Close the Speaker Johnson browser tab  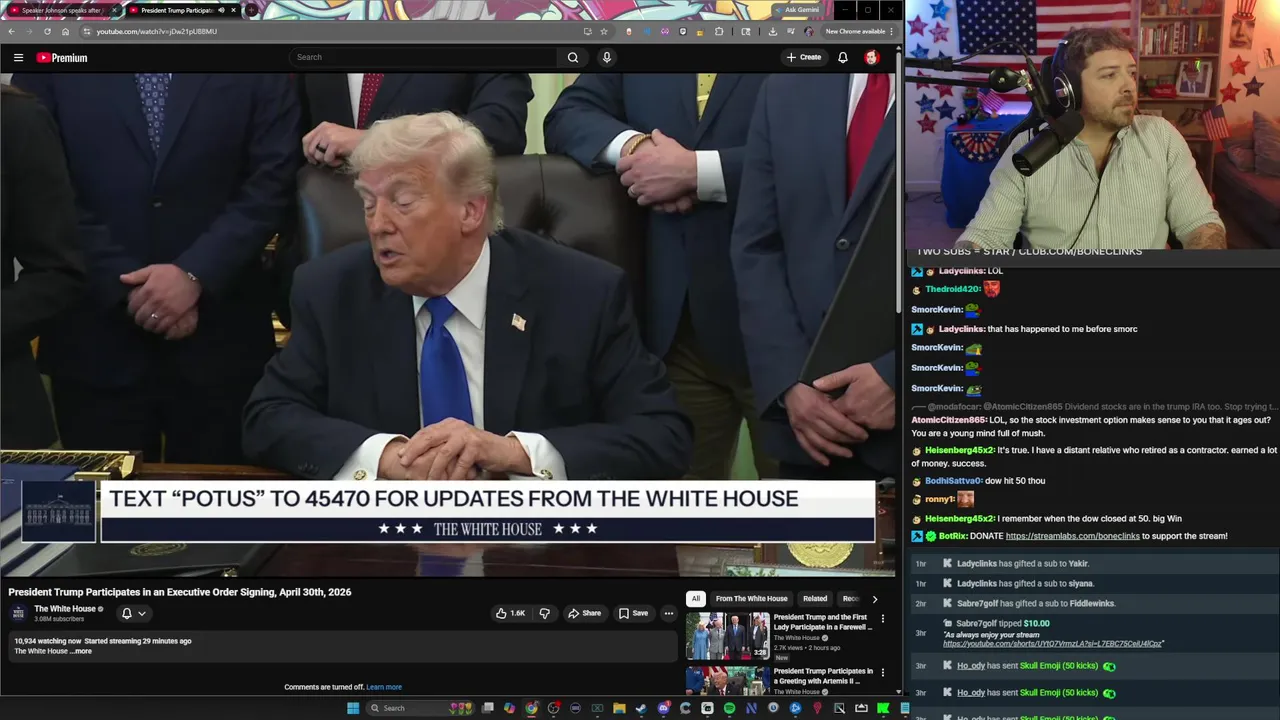coord(113,10)
